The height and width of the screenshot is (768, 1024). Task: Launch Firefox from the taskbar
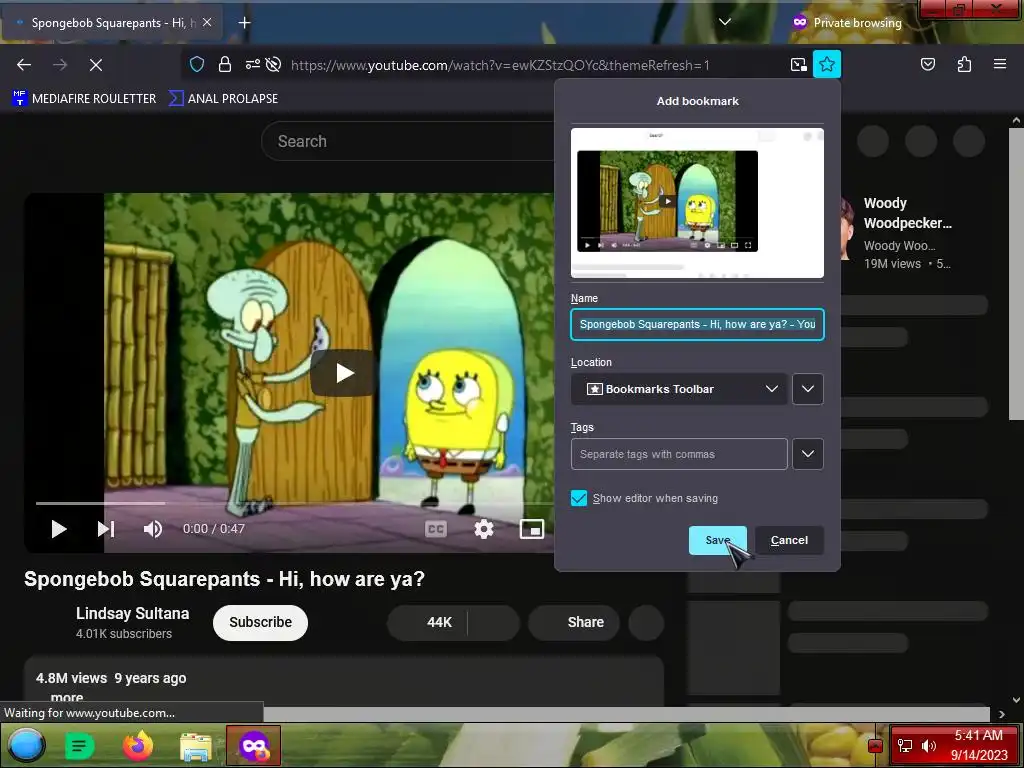click(138, 746)
